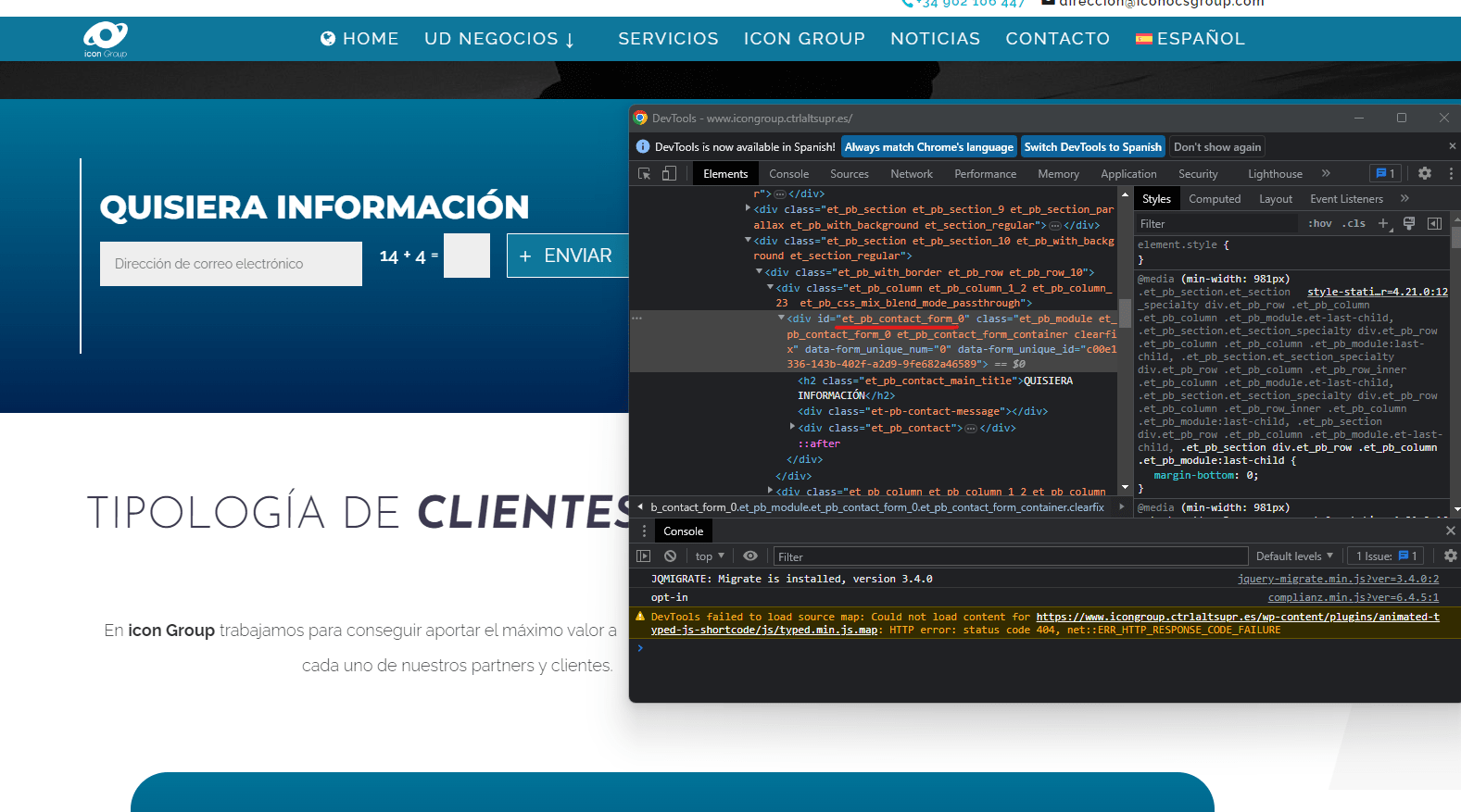Click the issues counter badge in DevTools toolbar

(1386, 173)
